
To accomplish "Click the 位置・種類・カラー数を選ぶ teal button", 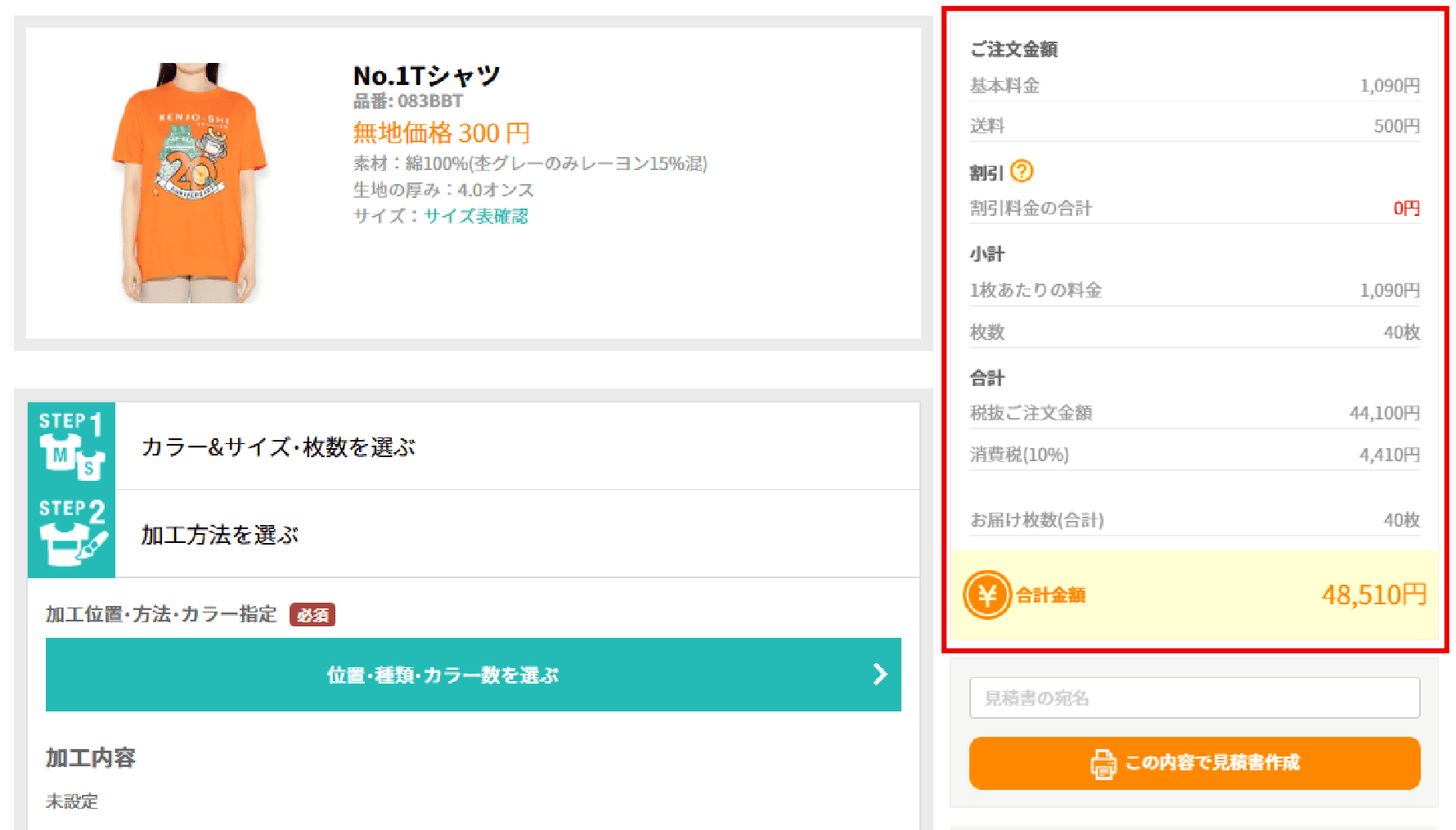I will [x=473, y=675].
